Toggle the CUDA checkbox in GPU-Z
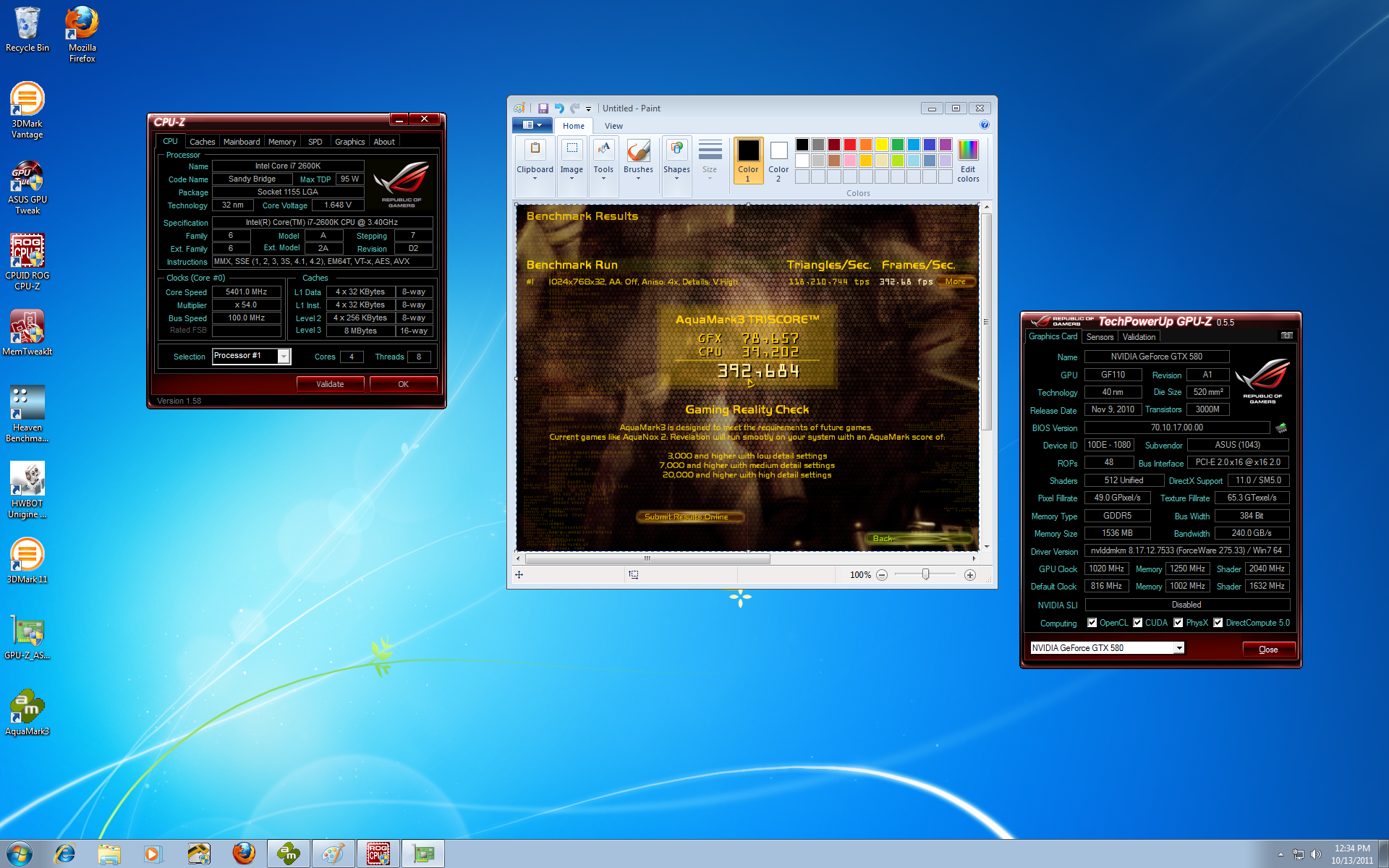Screen dimensions: 1389x868 click(x=1138, y=623)
